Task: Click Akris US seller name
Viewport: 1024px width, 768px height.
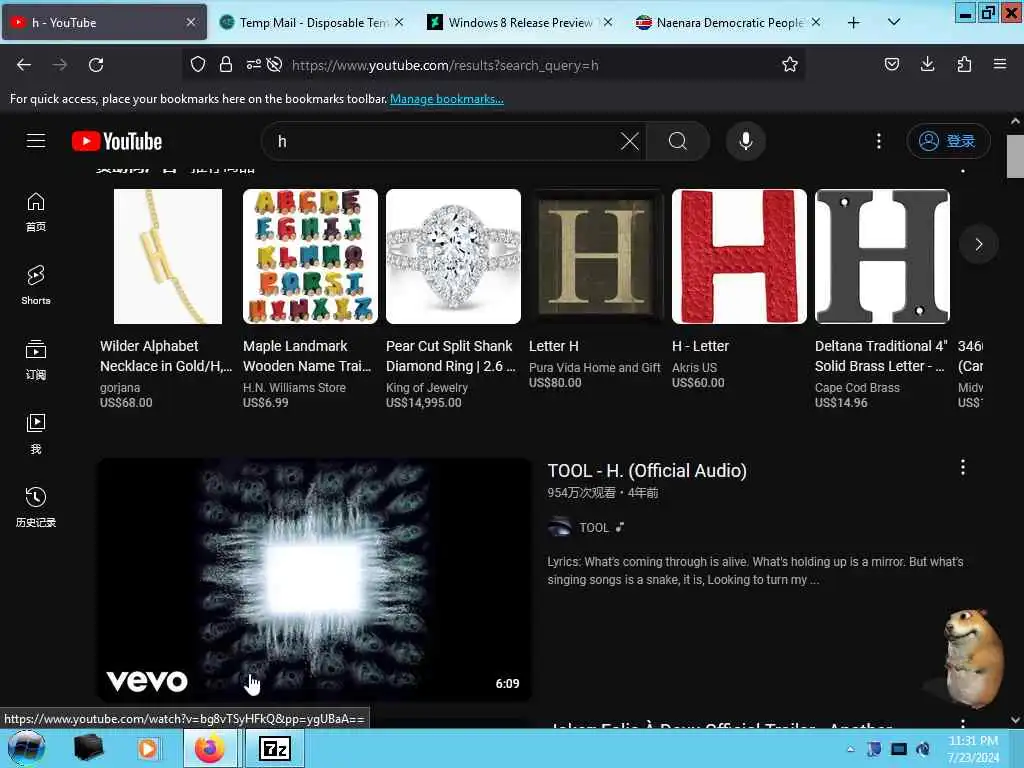Action: pyautogui.click(x=694, y=368)
